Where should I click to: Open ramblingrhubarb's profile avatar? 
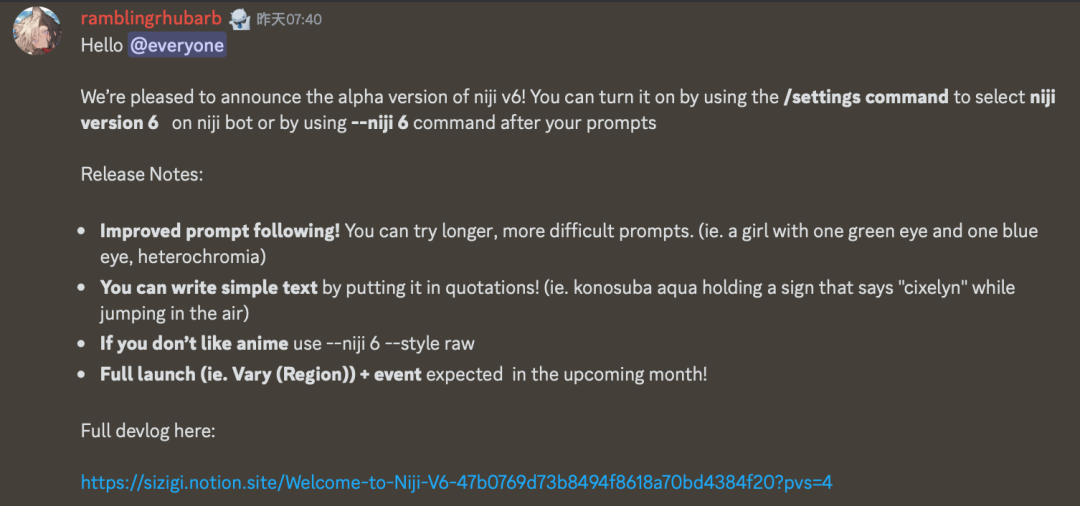coord(38,30)
